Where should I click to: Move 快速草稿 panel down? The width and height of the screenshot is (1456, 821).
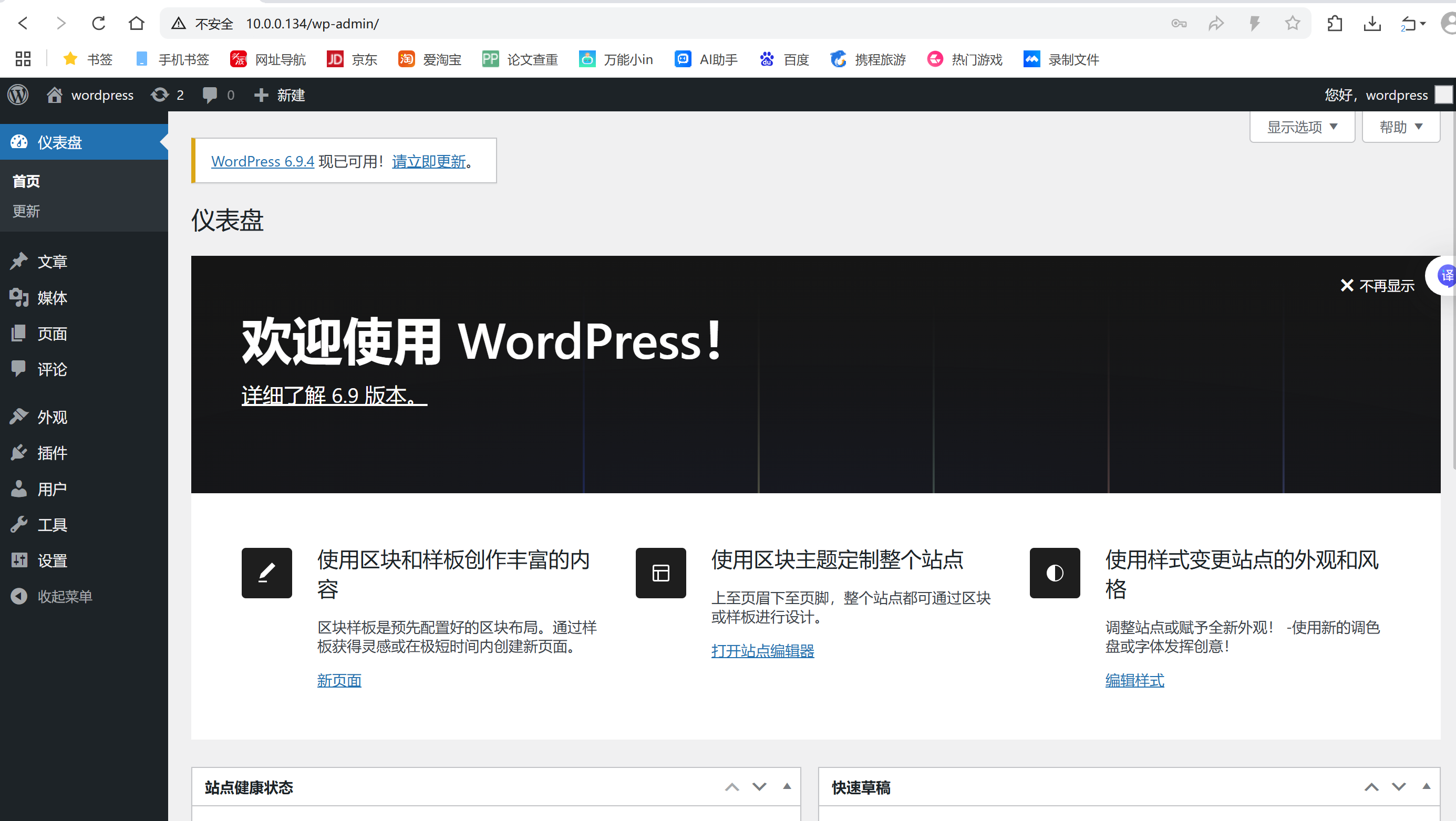(x=1398, y=786)
